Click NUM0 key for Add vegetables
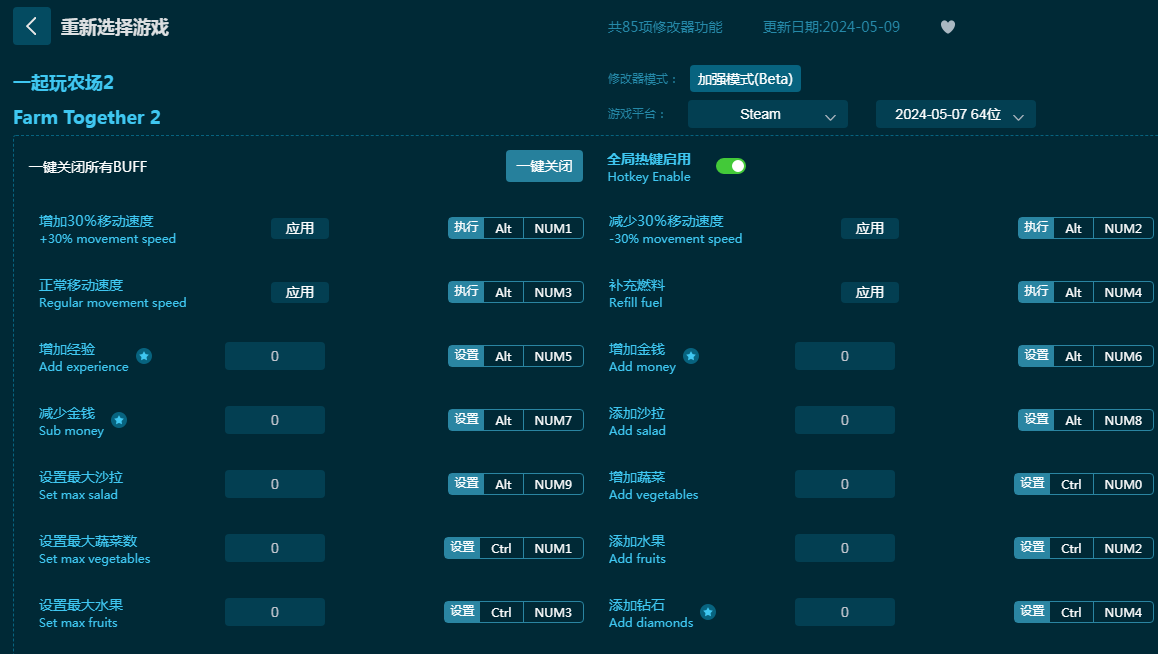This screenshot has width=1158, height=654. pyautogui.click(x=1123, y=485)
